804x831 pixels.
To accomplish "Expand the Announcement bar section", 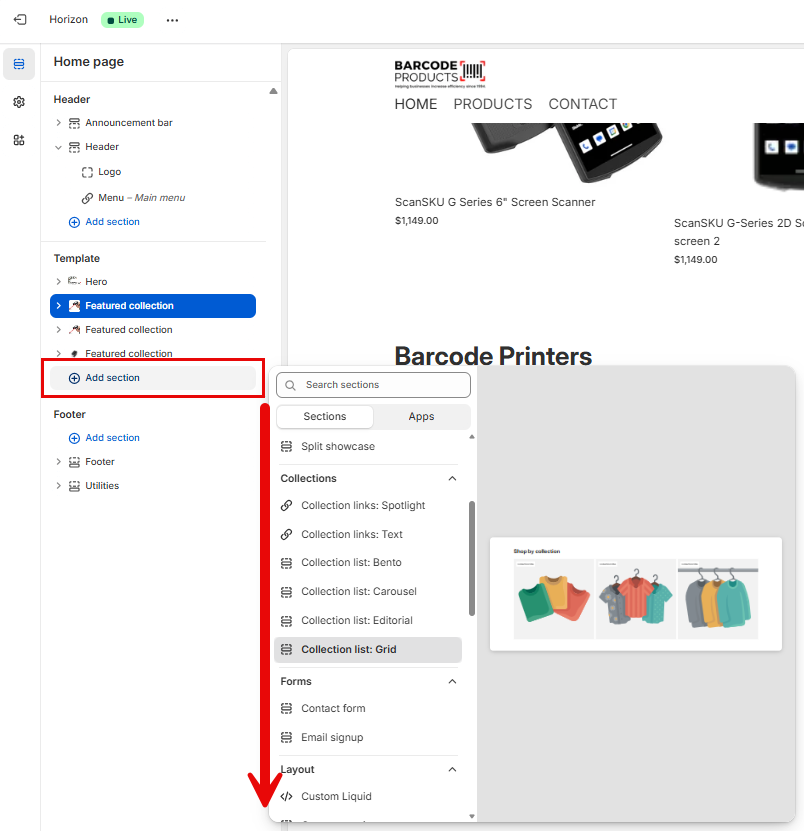I will pyautogui.click(x=58, y=123).
